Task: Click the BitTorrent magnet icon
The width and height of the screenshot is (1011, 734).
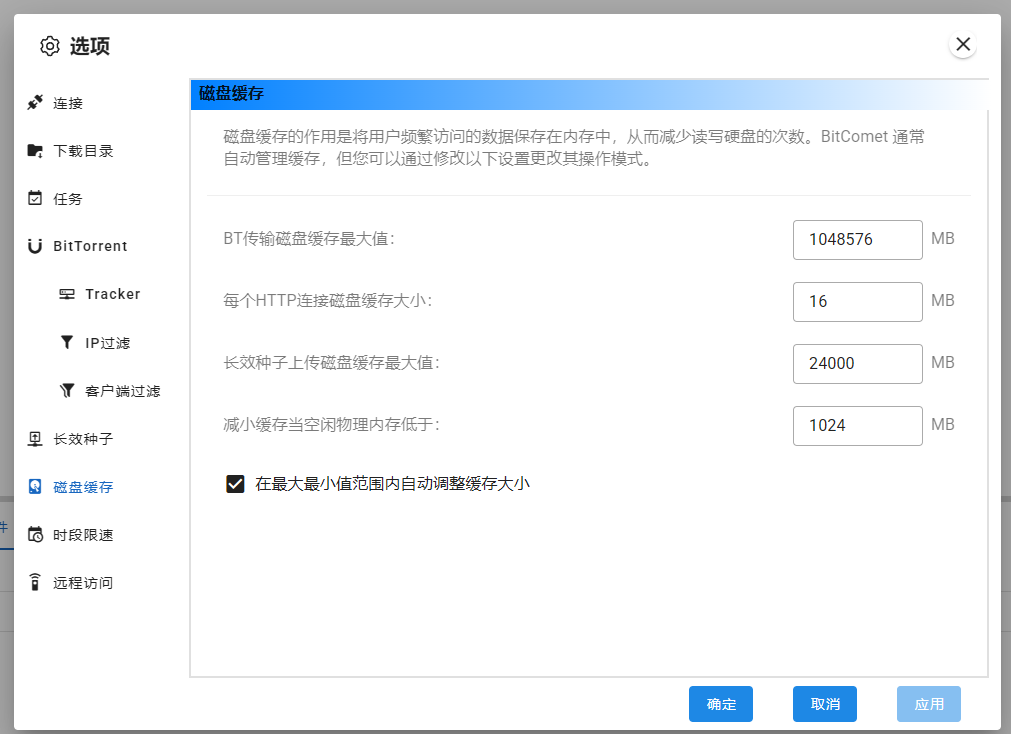Action: point(35,246)
